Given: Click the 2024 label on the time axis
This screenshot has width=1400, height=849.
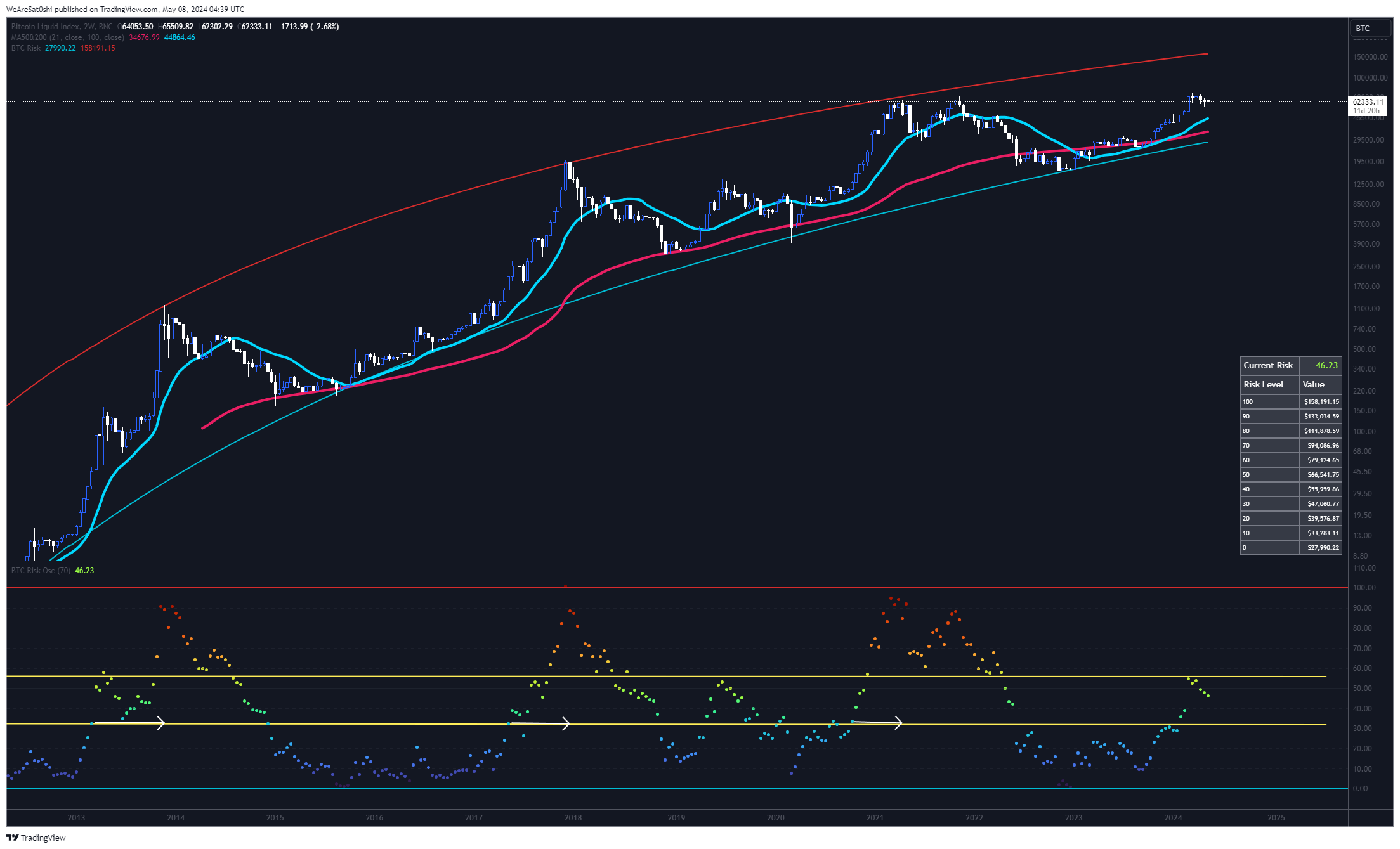Looking at the screenshot, I should [x=1173, y=818].
